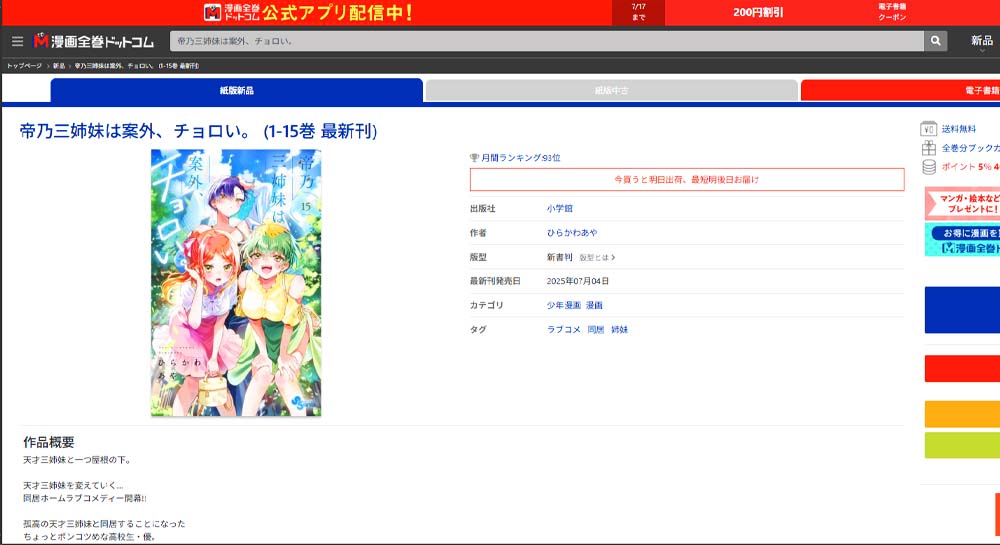Click the red sidebar button
This screenshot has height=545, width=1000.
[962, 368]
